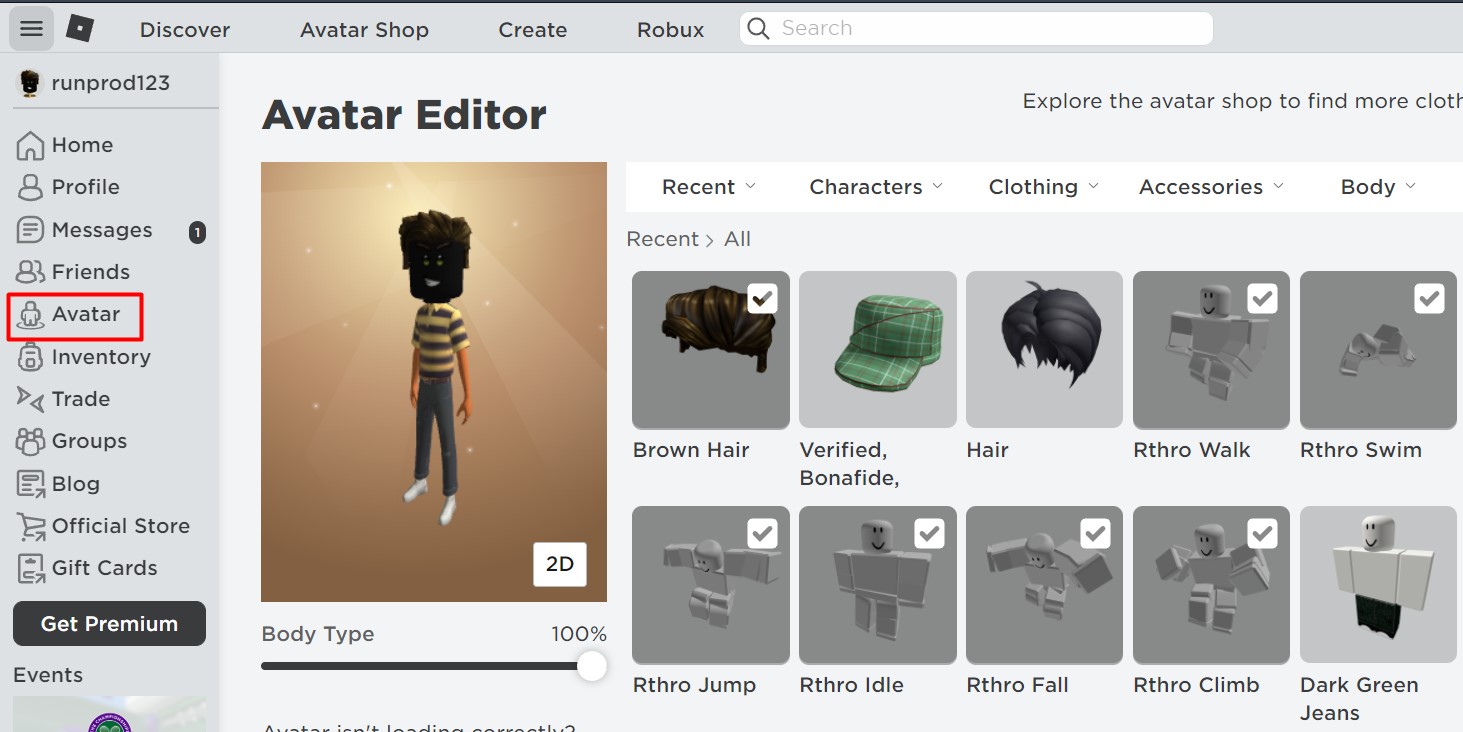The image size is (1463, 732).
Task: Click the Avatar sidebar icon
Action: 30,315
